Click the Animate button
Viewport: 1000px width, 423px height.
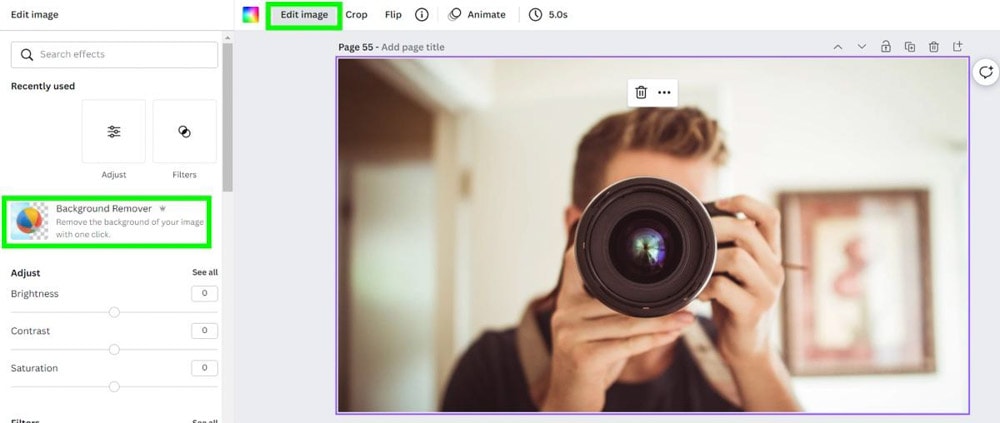tap(477, 15)
